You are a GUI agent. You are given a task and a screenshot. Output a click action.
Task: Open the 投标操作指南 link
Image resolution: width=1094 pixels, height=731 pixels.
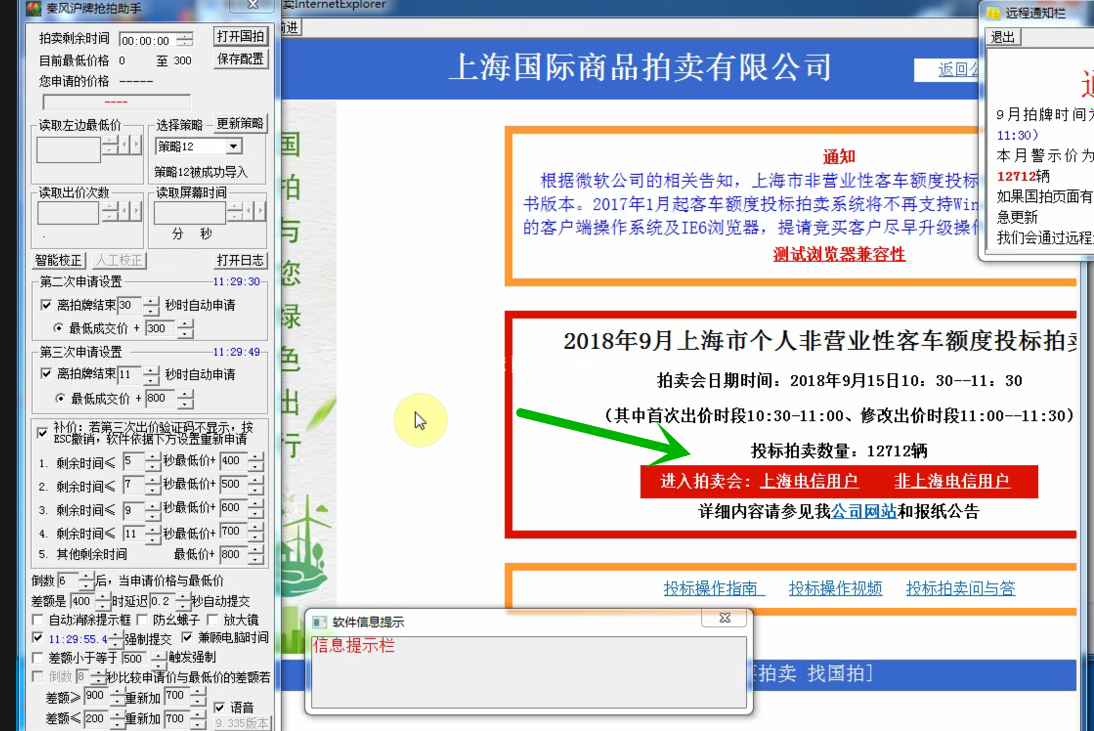point(714,588)
